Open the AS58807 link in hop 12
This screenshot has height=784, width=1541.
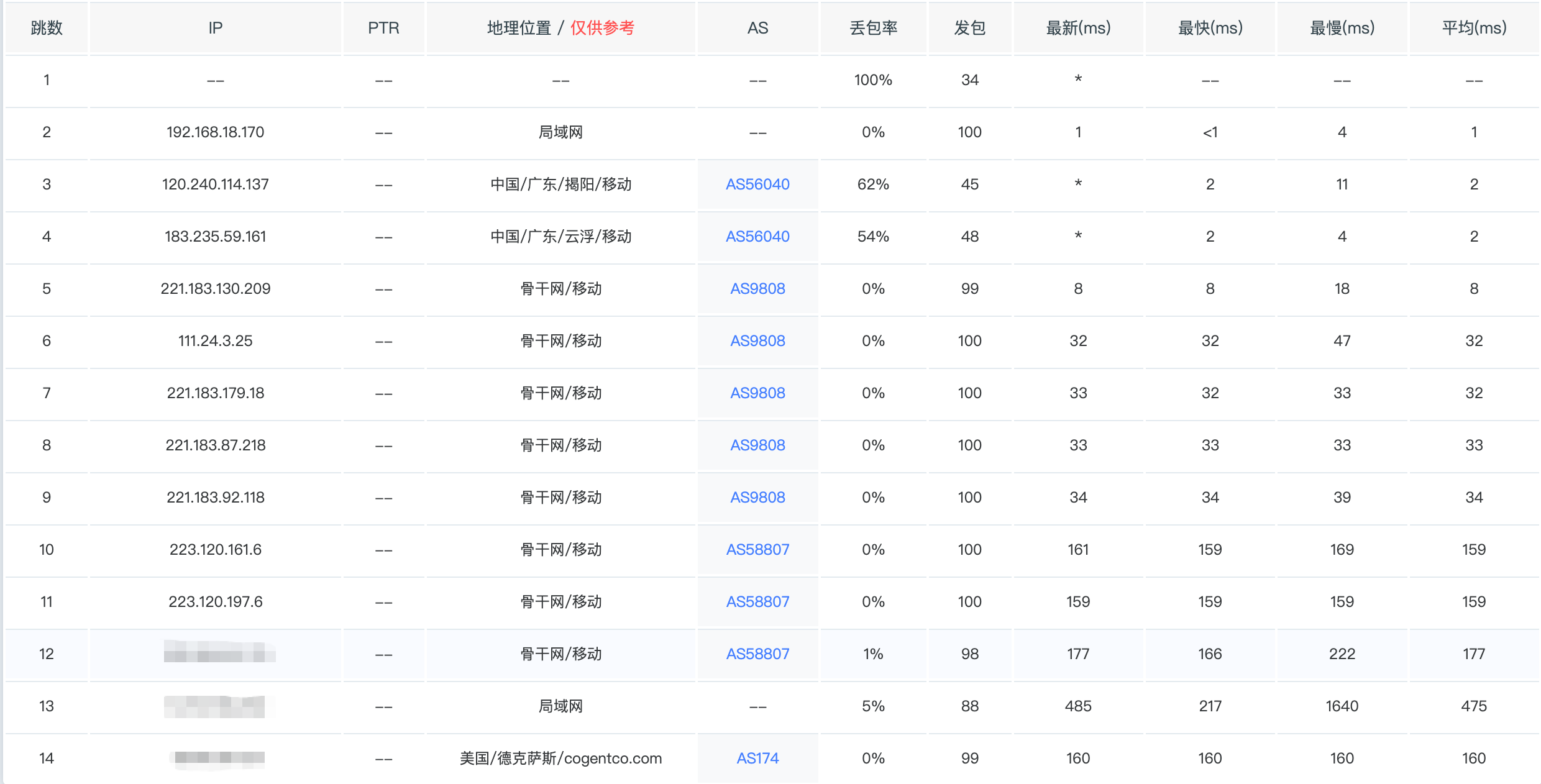point(757,654)
